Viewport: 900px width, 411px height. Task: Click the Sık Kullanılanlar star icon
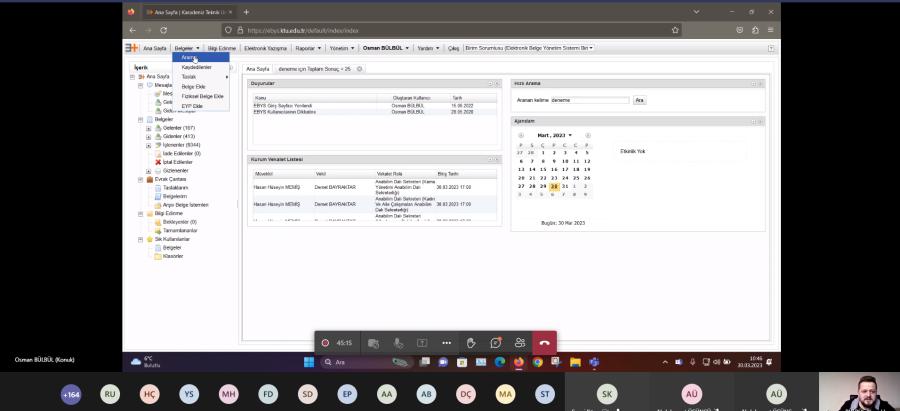coord(150,239)
